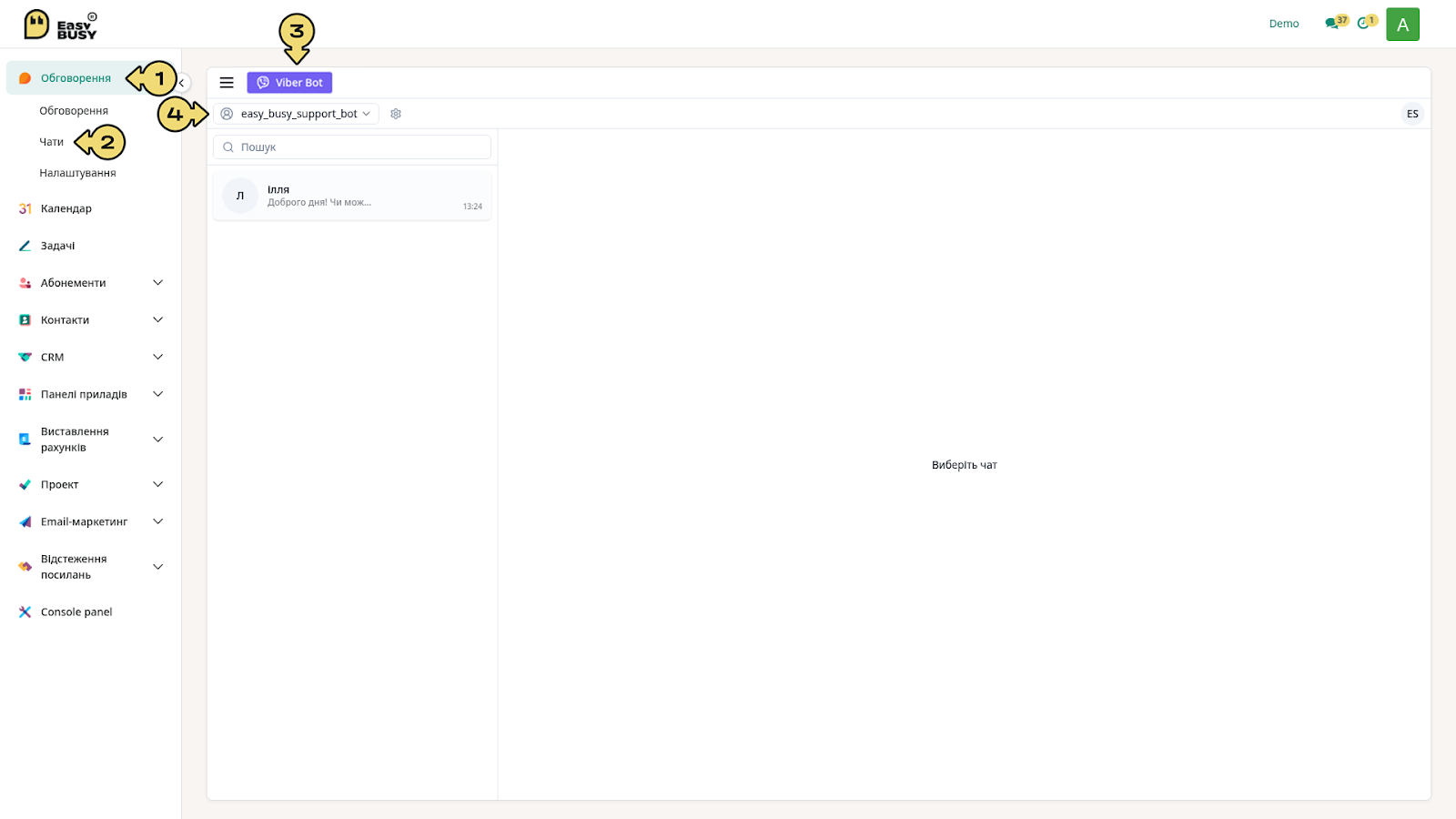This screenshot has width=1456, height=819.
Task: Click the Абонементи icon
Action: [25, 283]
